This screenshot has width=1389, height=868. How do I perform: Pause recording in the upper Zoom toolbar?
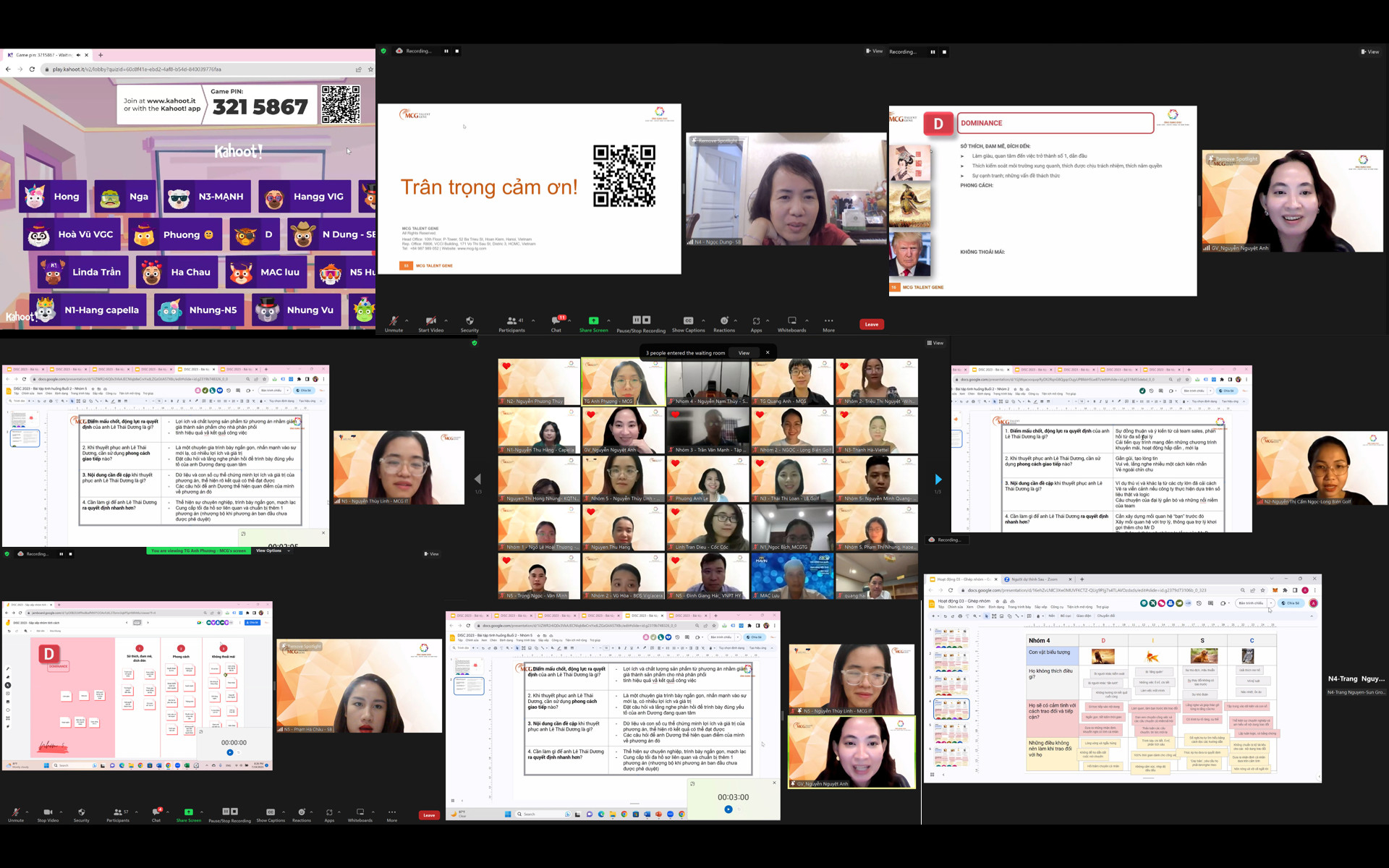click(637, 320)
